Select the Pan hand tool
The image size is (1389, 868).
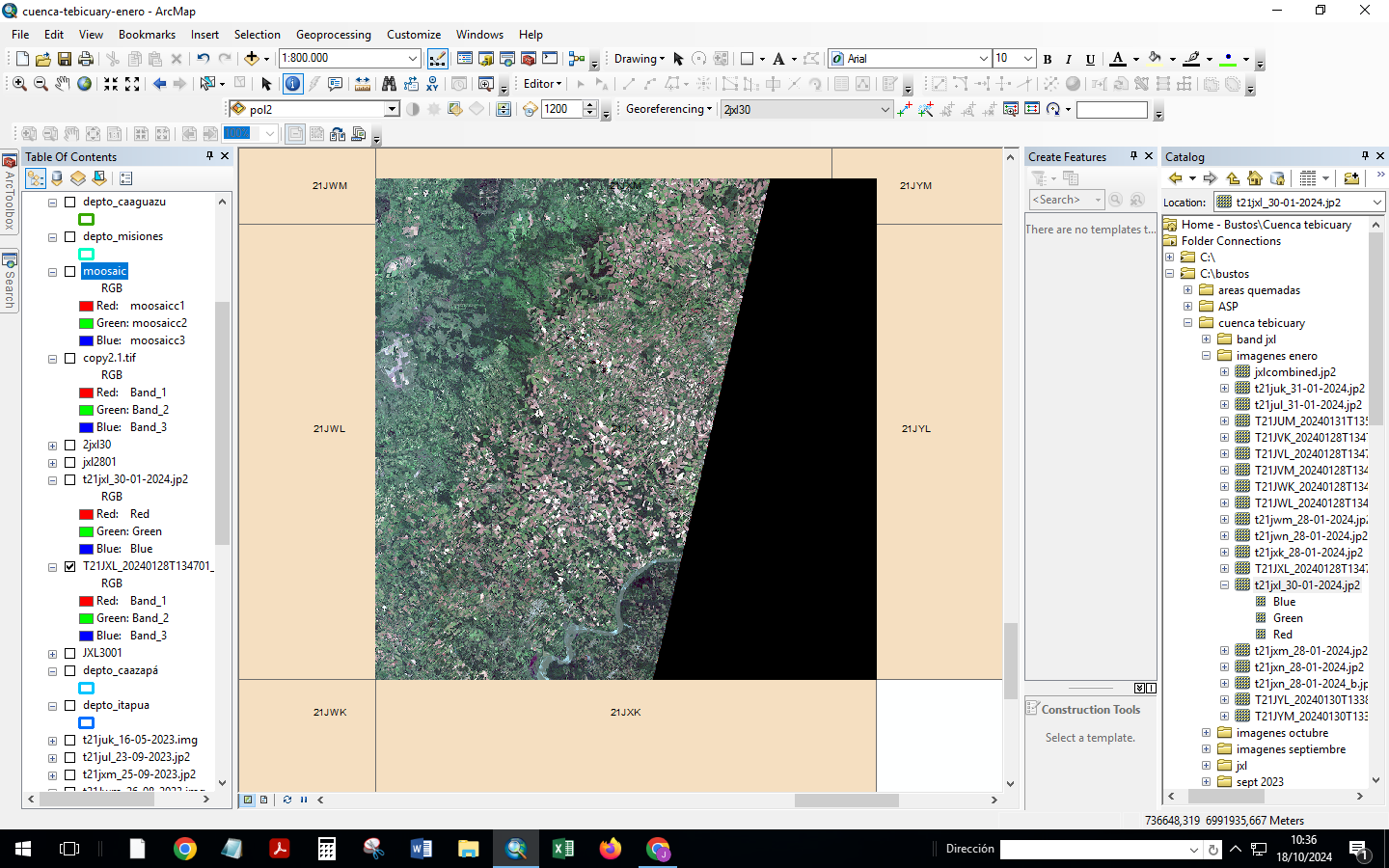[63, 84]
